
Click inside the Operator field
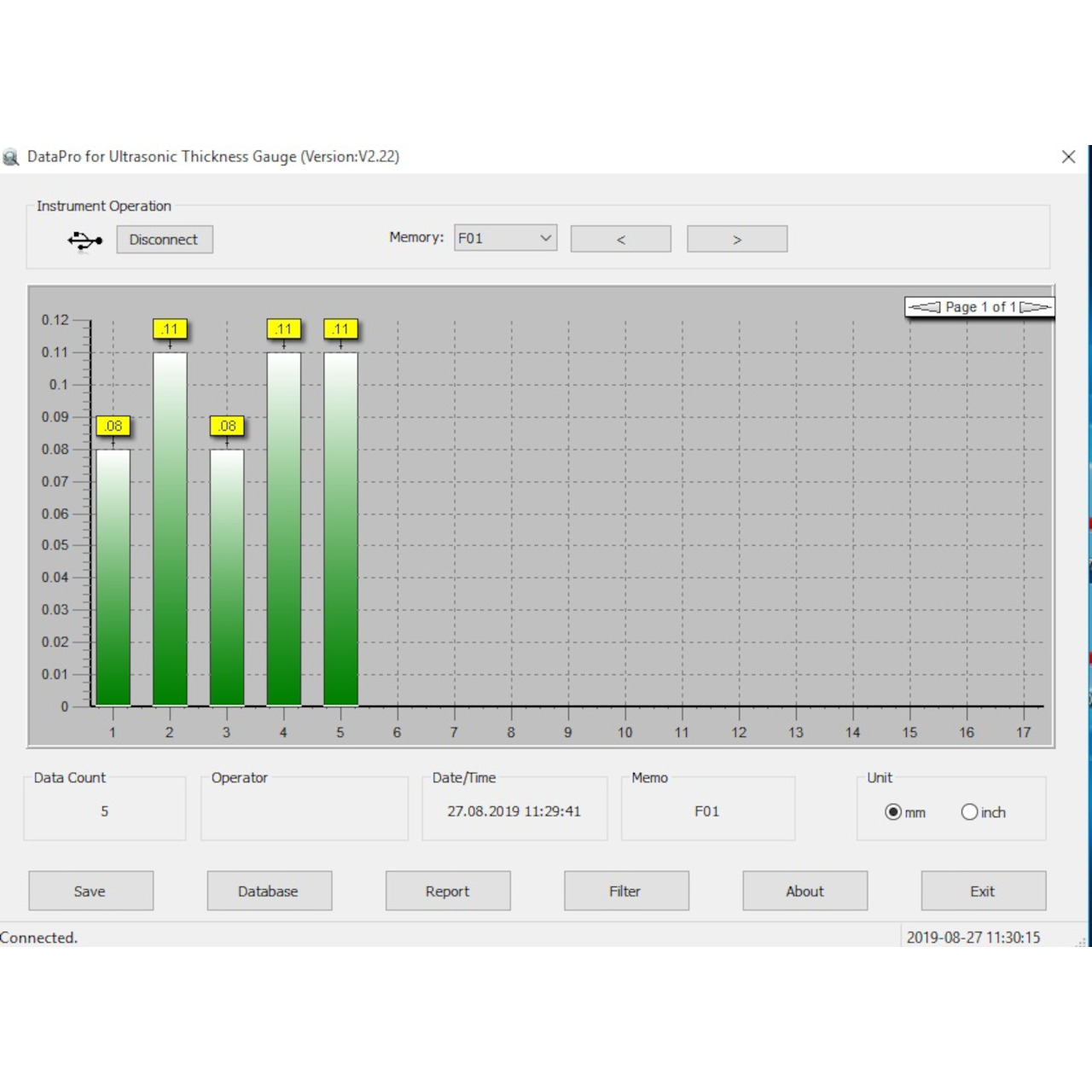[x=304, y=809]
